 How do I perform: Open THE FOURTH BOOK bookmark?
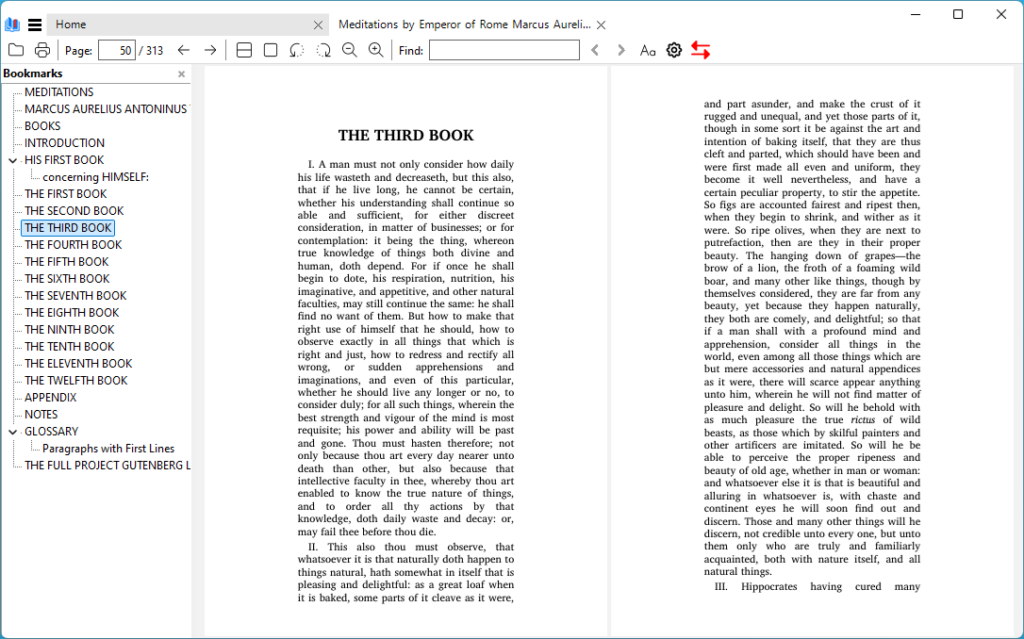click(73, 245)
